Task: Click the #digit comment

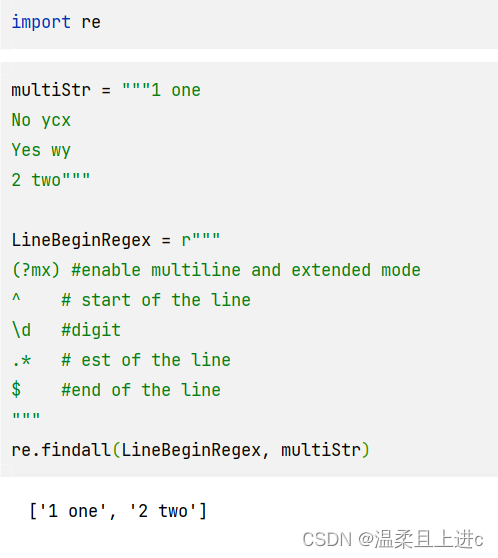Action: pos(91,330)
